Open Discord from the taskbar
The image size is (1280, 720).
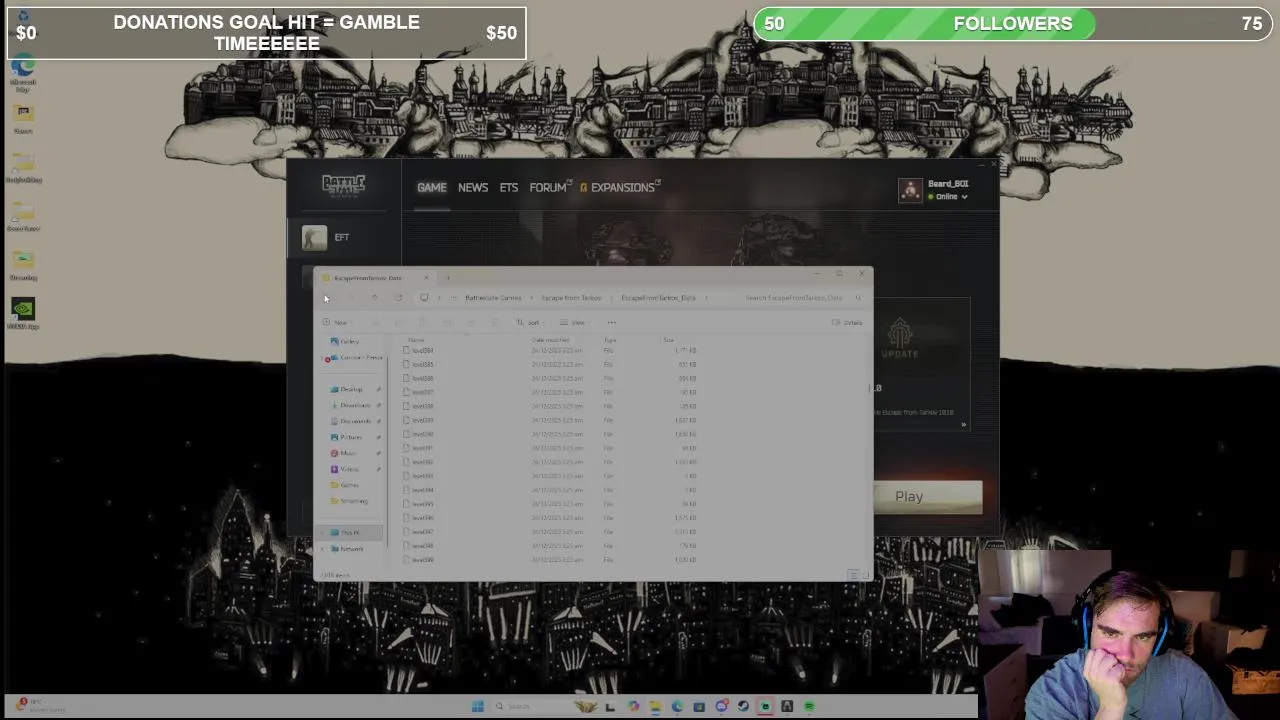pos(721,706)
